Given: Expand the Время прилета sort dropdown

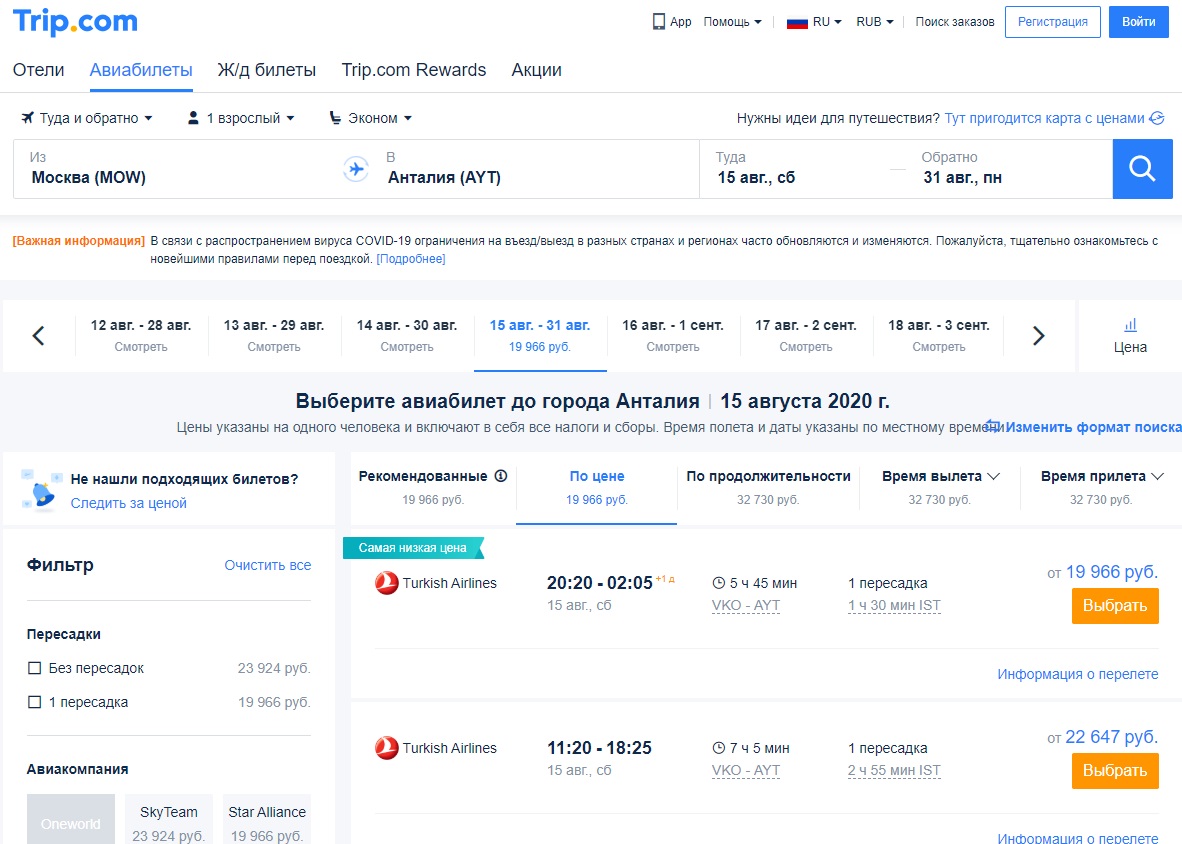Looking at the screenshot, I should tap(1101, 476).
